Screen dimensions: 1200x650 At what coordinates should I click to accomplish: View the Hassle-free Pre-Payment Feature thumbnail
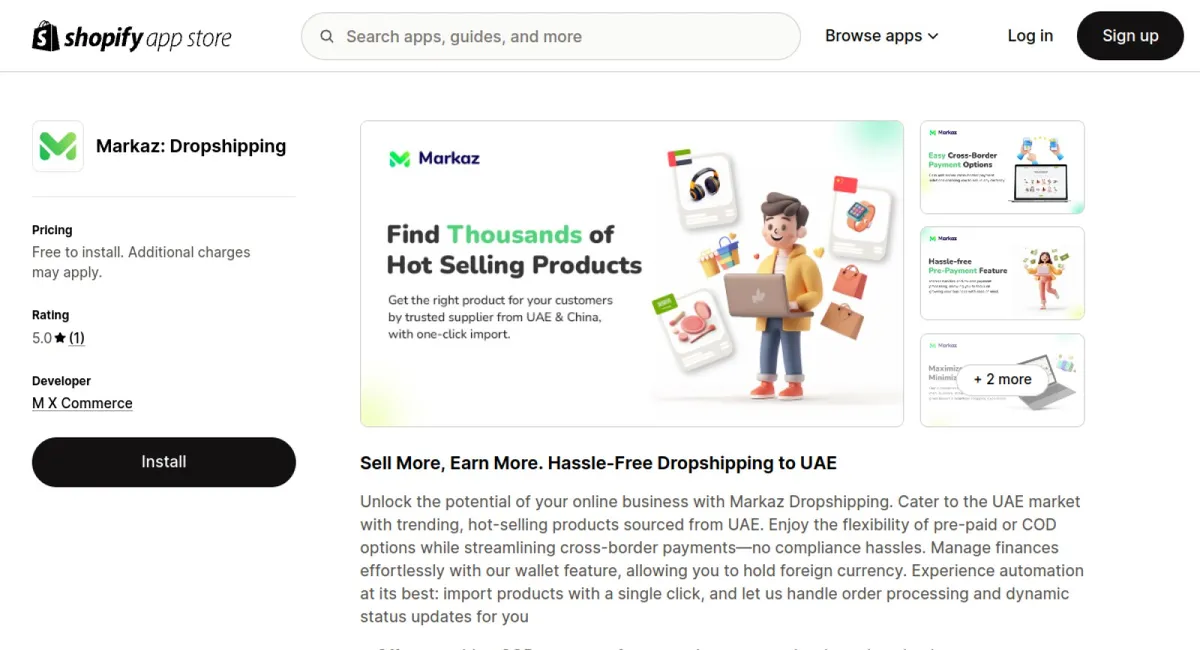click(1002, 273)
